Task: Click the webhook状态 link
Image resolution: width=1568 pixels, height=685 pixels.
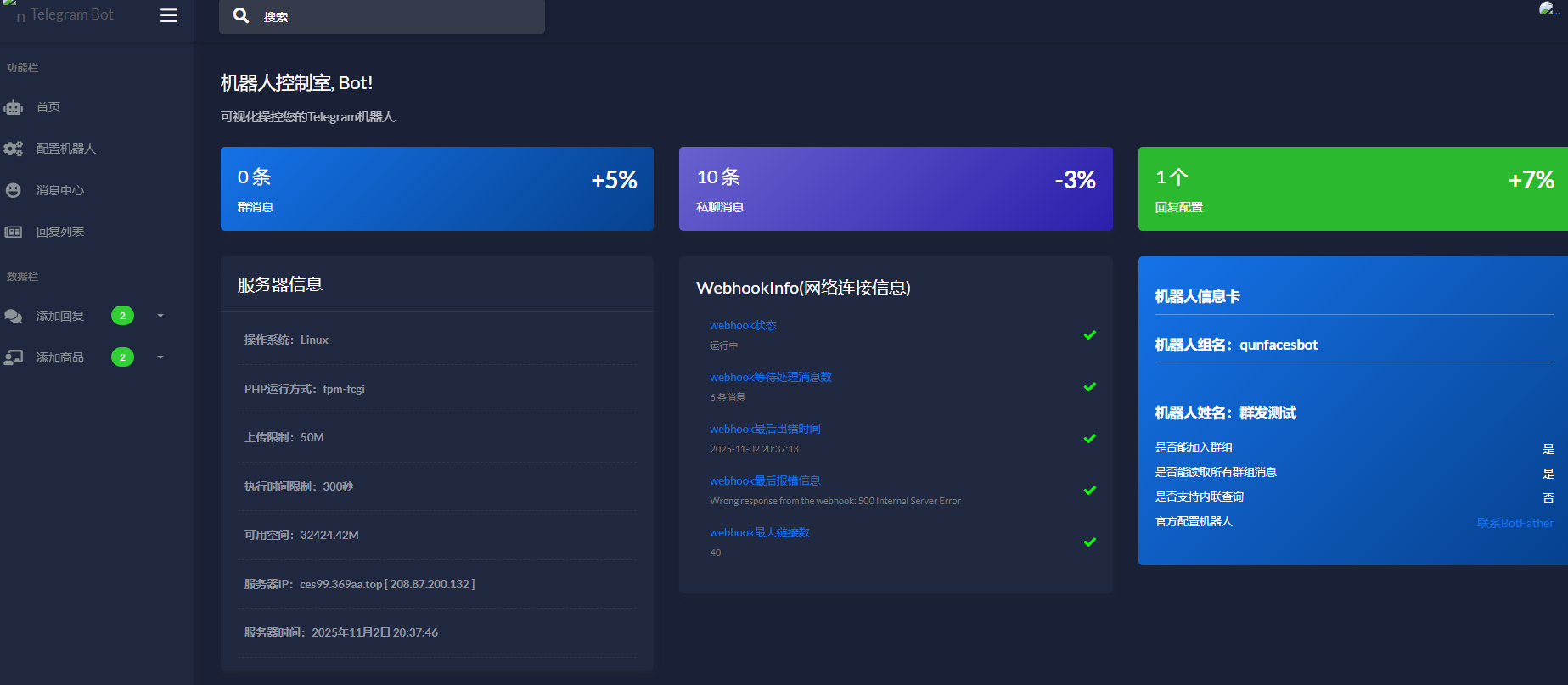Action: [743, 326]
